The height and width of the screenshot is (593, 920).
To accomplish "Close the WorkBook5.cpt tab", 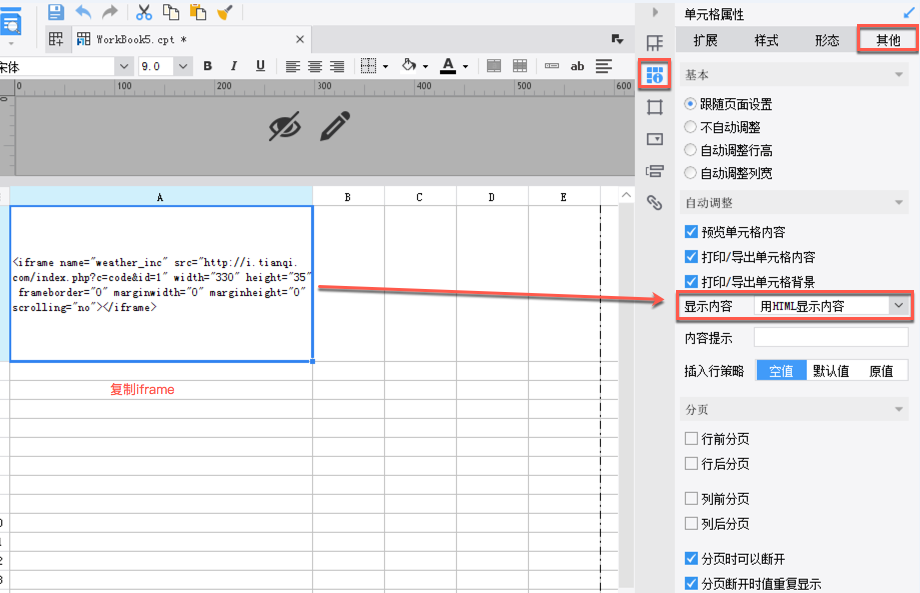I will [x=300, y=39].
